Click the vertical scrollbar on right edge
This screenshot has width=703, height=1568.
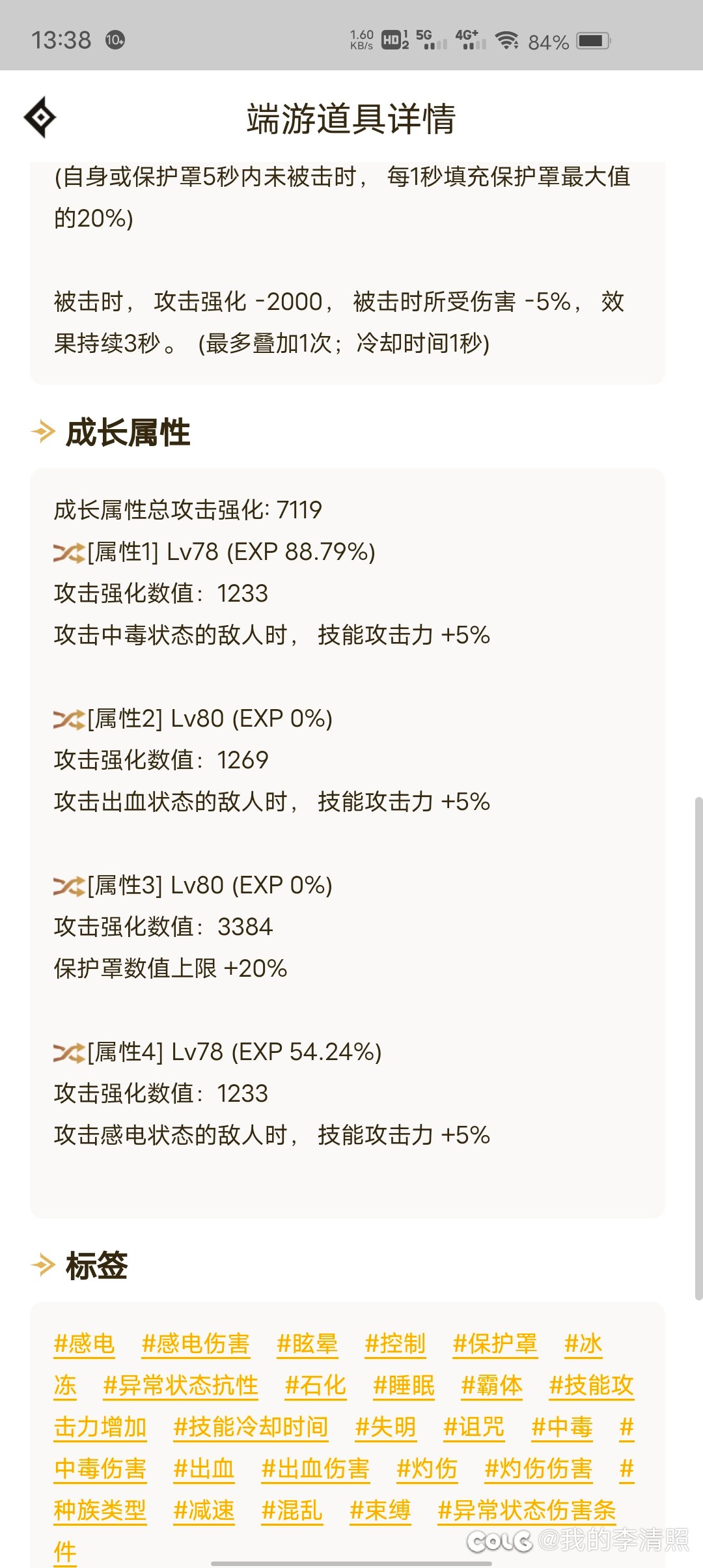tap(698, 1047)
